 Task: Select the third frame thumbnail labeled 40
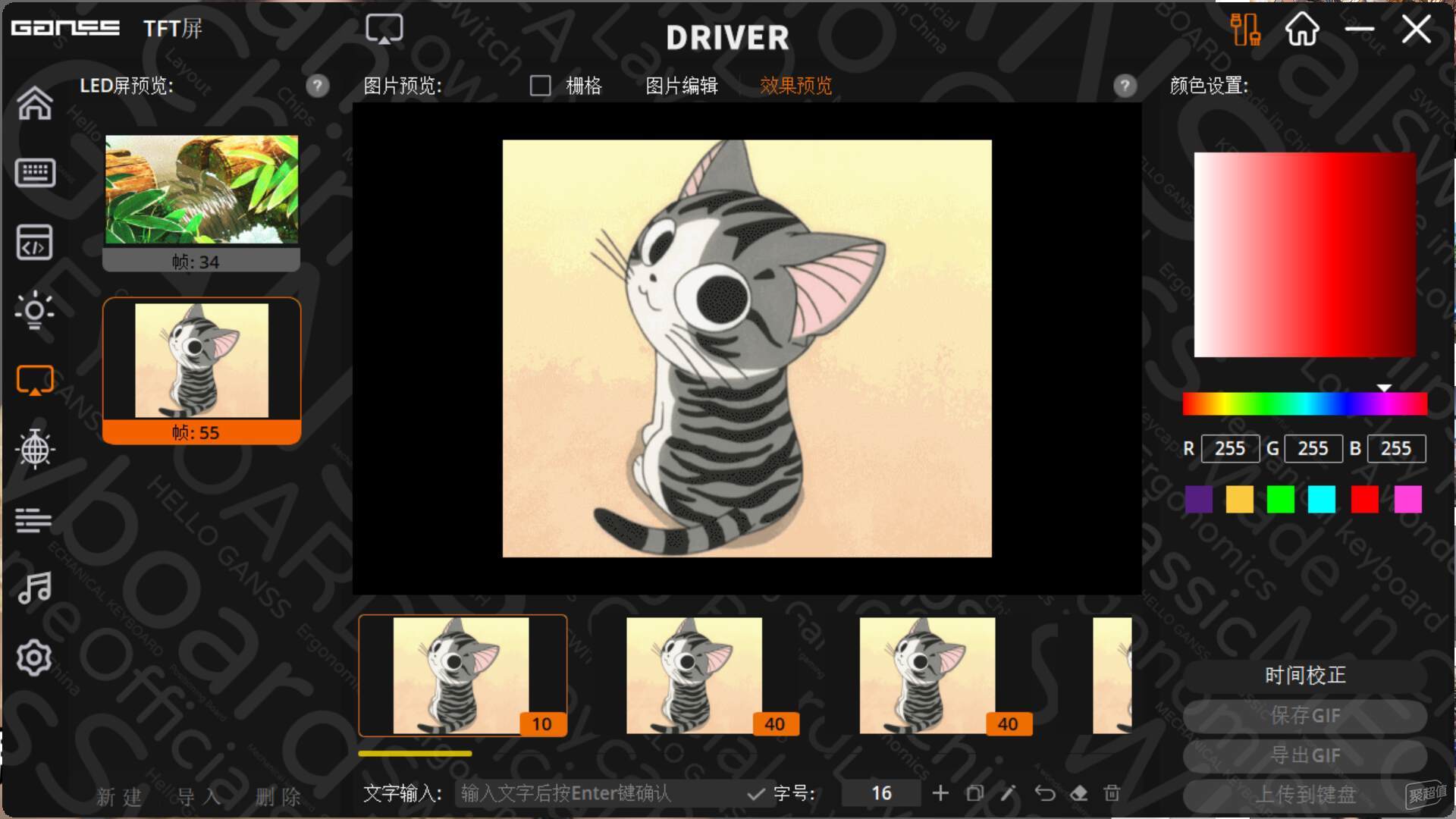928,675
